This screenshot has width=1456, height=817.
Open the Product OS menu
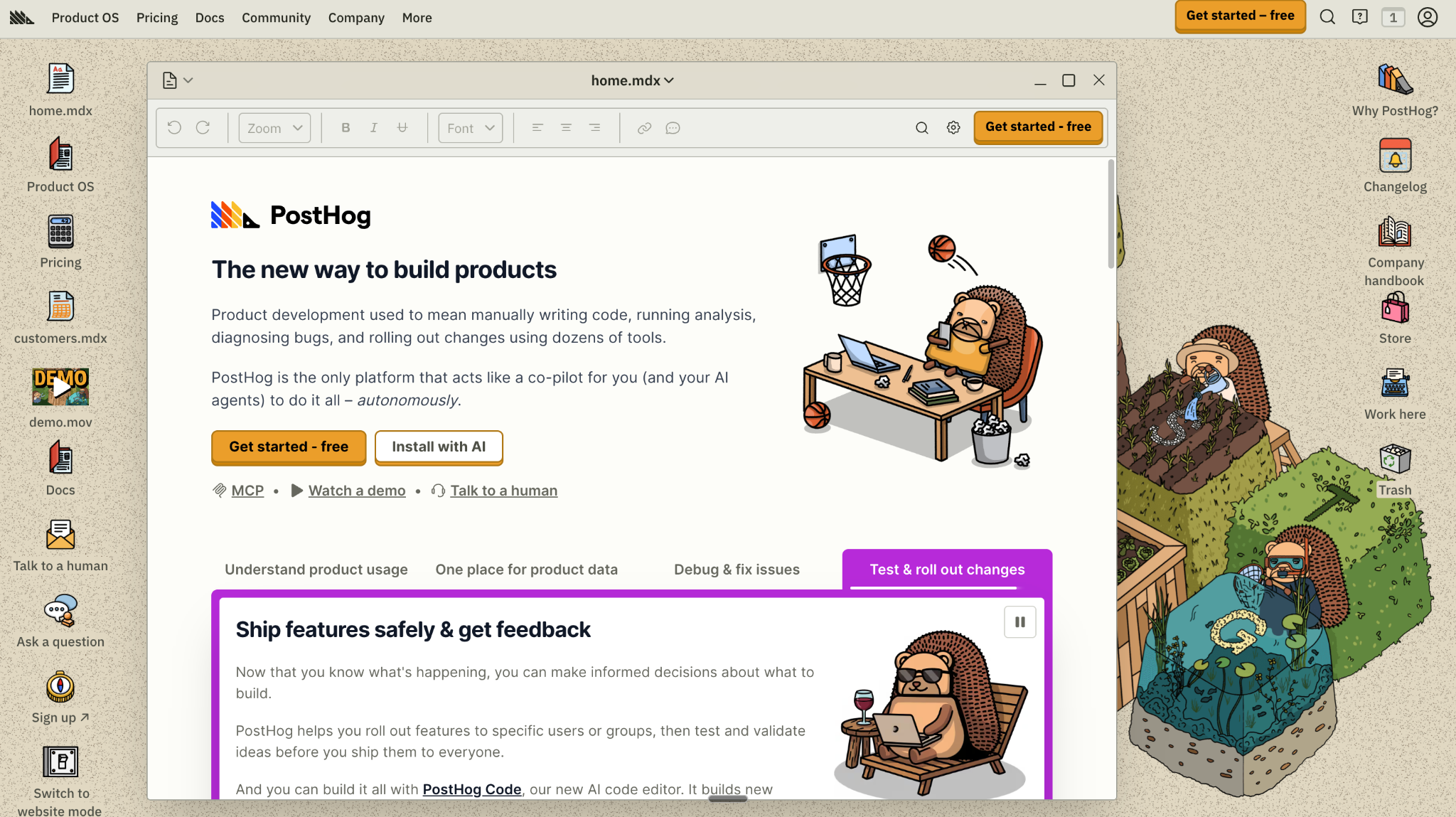click(85, 18)
